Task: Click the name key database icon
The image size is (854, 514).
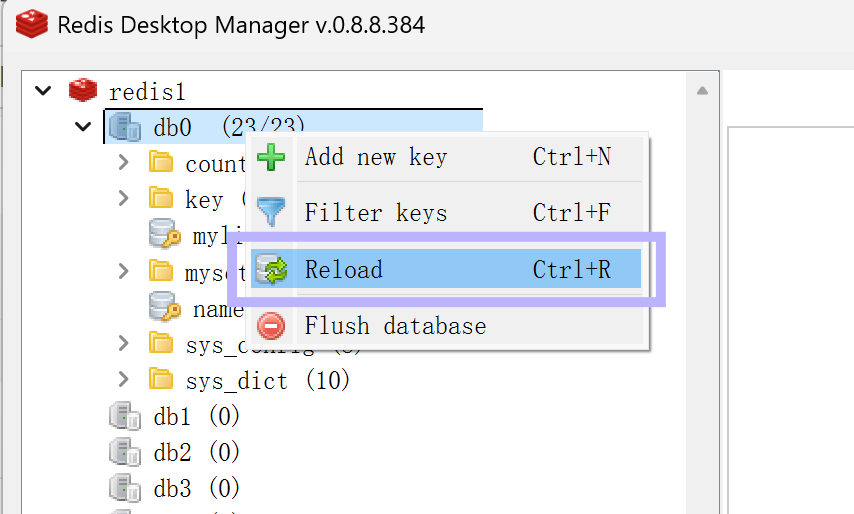Action: (x=164, y=307)
